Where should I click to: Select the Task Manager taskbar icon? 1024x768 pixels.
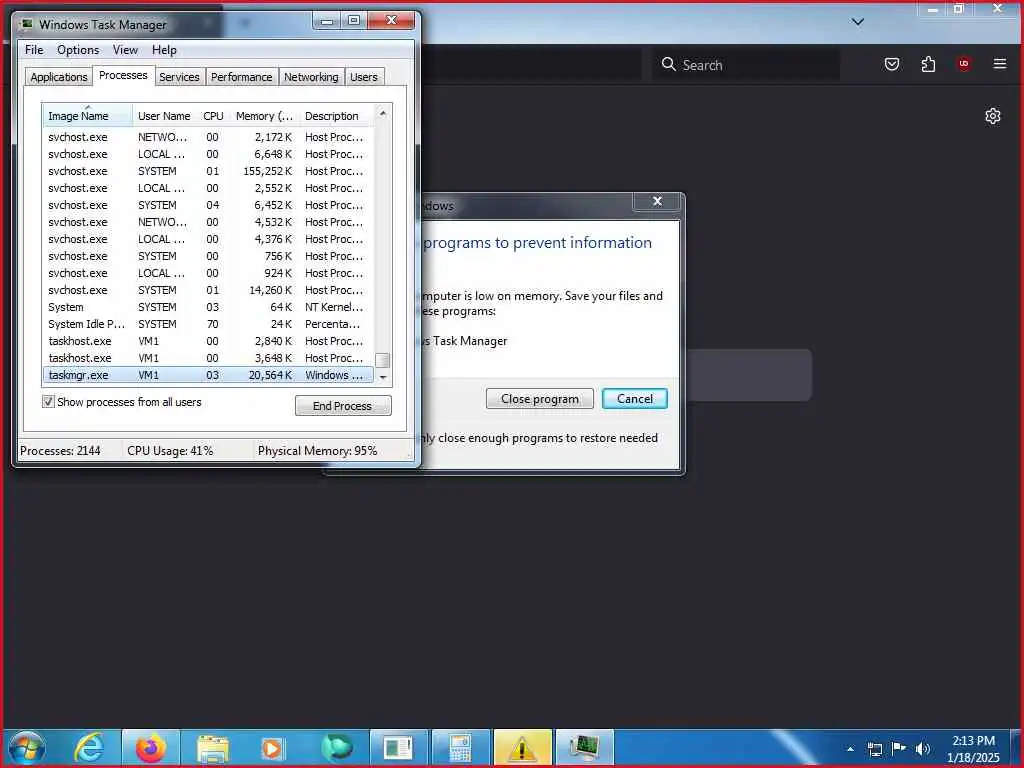coord(584,748)
